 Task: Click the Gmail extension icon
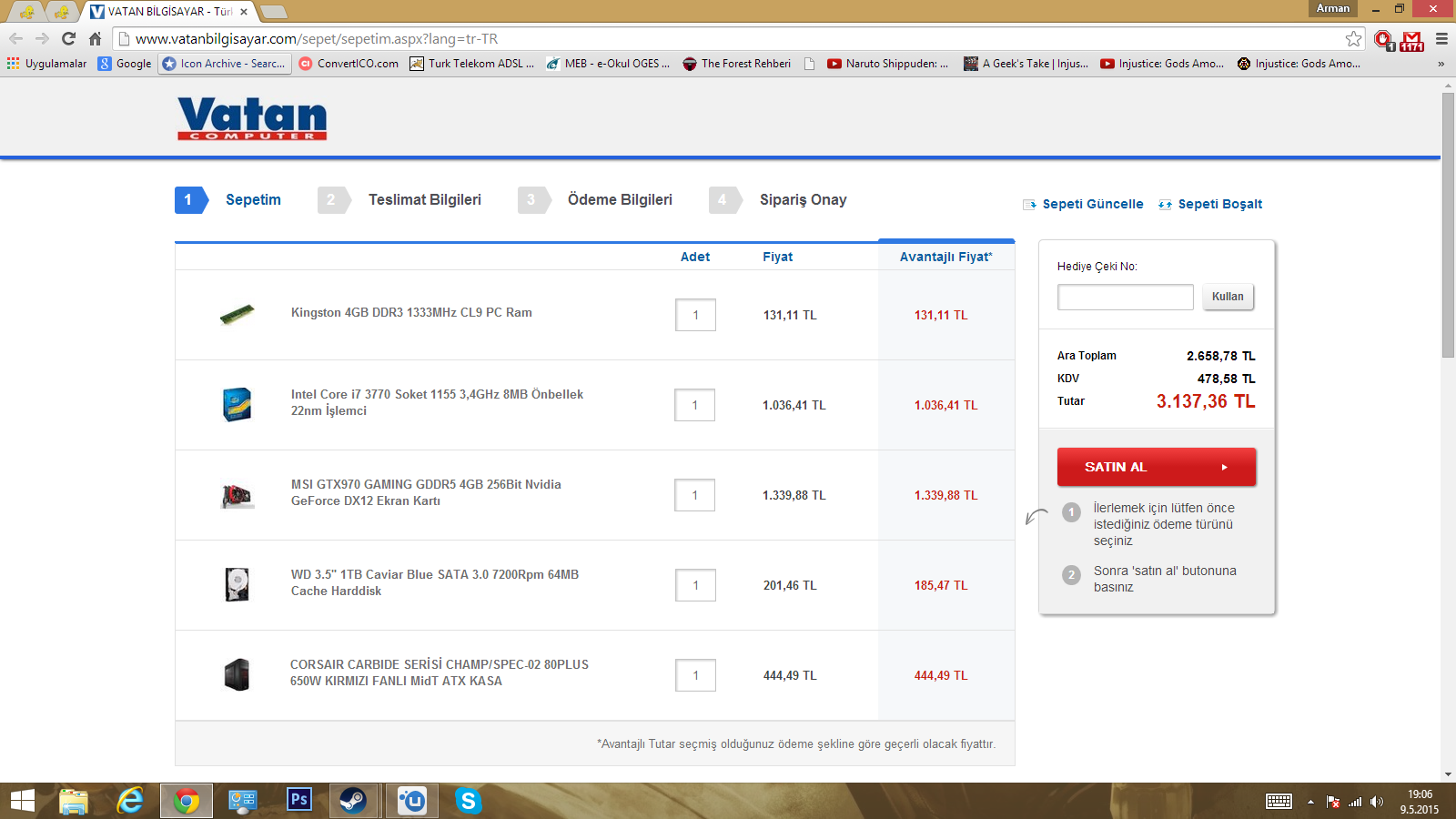(1411, 40)
